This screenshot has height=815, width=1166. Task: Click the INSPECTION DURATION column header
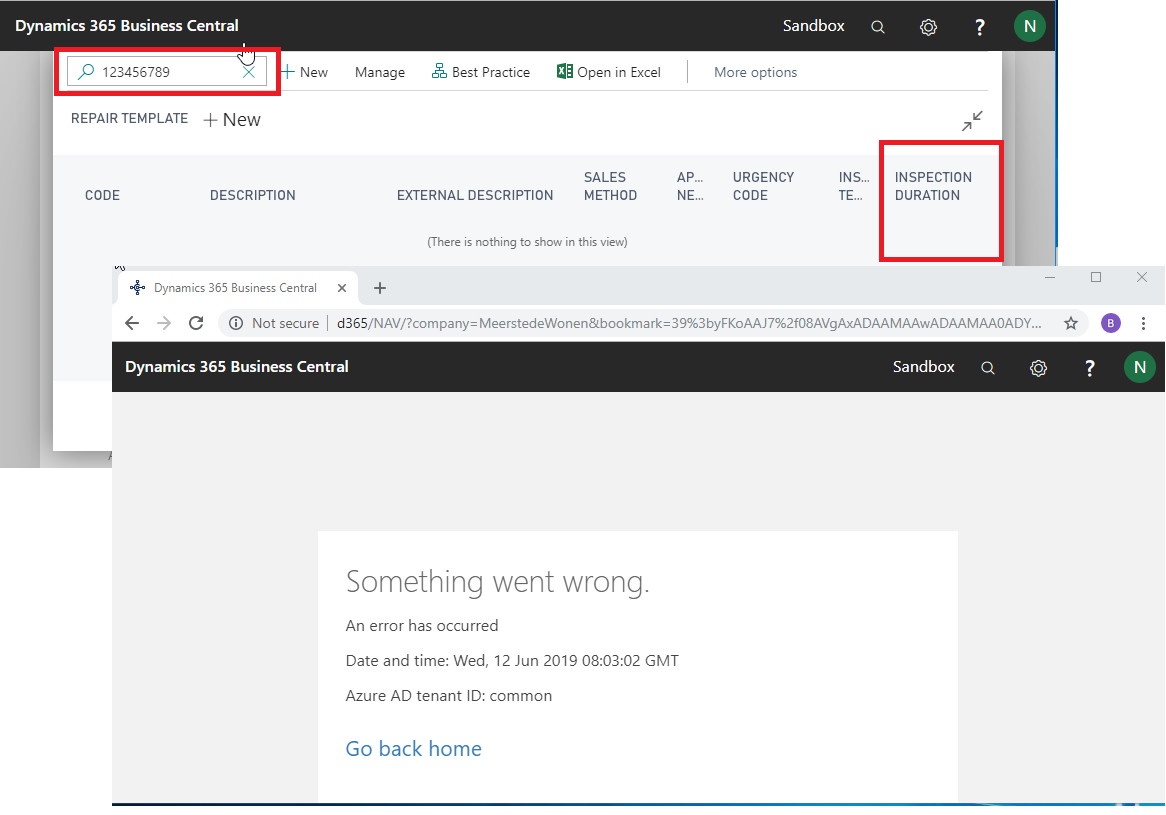(x=933, y=186)
